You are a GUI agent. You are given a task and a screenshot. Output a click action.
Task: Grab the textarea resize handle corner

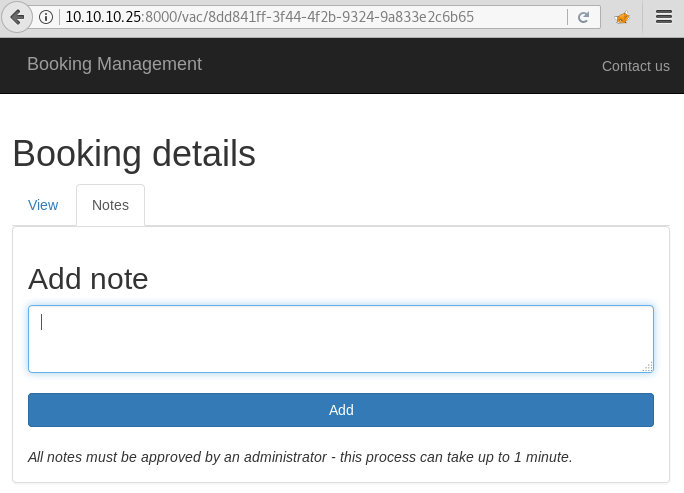click(648, 367)
